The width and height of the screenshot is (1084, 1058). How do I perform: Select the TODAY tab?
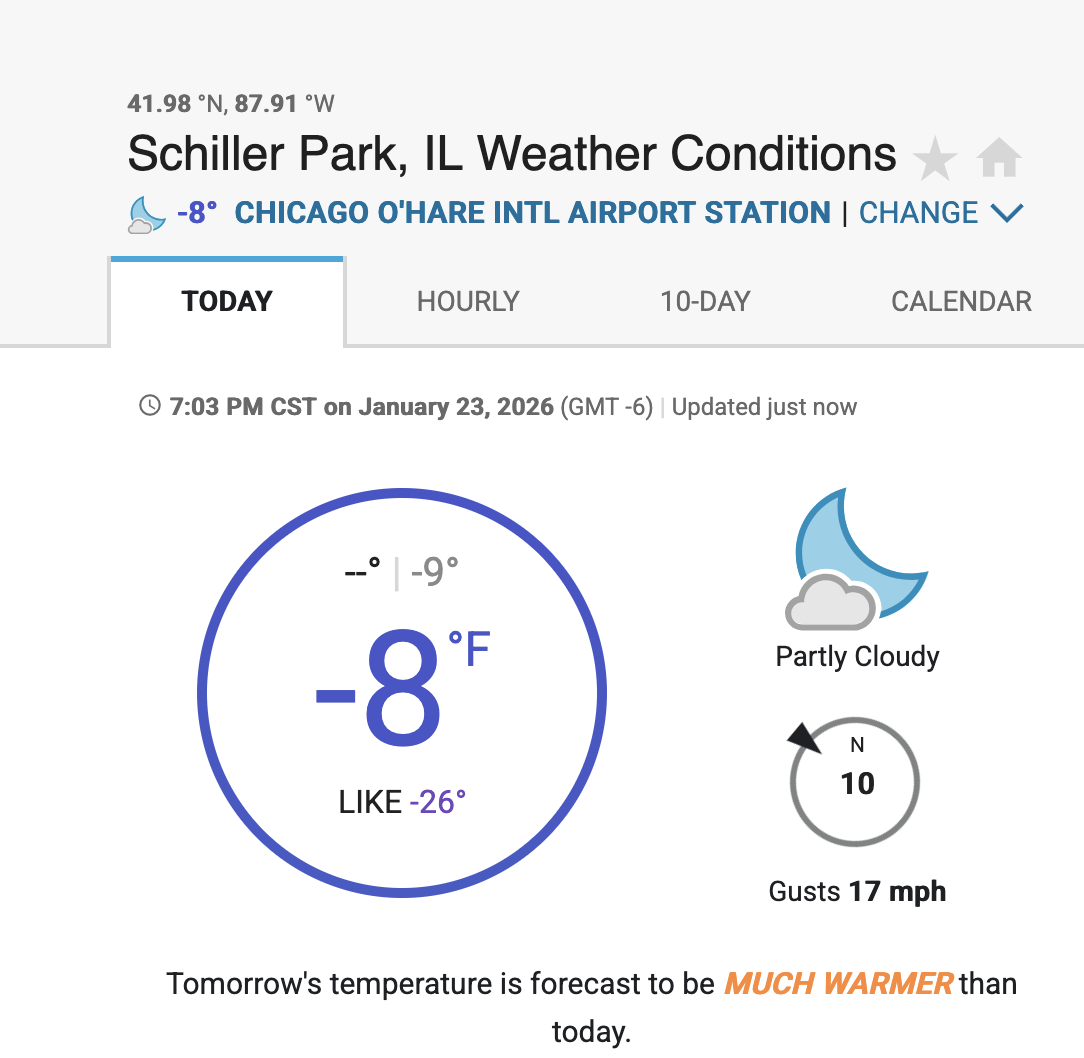(x=227, y=302)
